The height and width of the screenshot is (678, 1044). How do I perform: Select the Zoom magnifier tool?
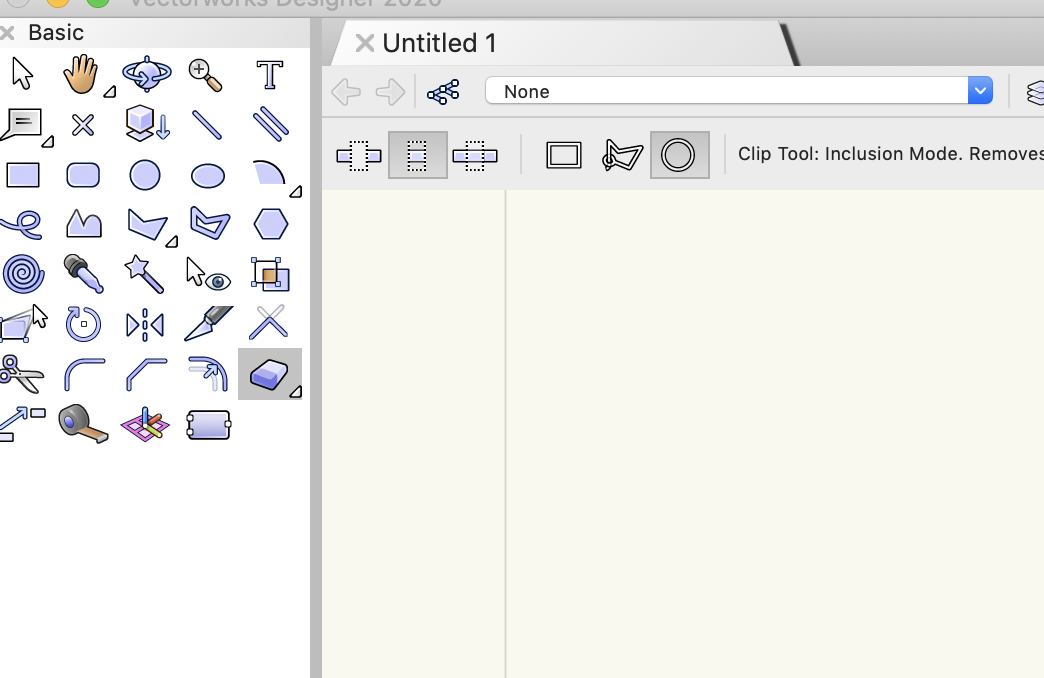[x=206, y=74]
